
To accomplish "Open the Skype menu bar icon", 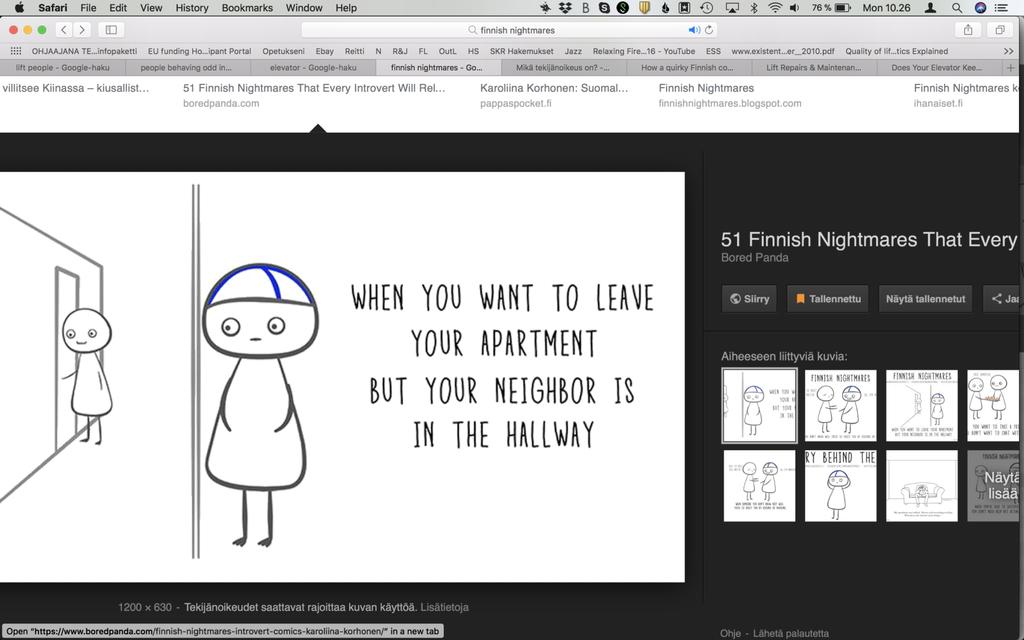I will click(604, 8).
